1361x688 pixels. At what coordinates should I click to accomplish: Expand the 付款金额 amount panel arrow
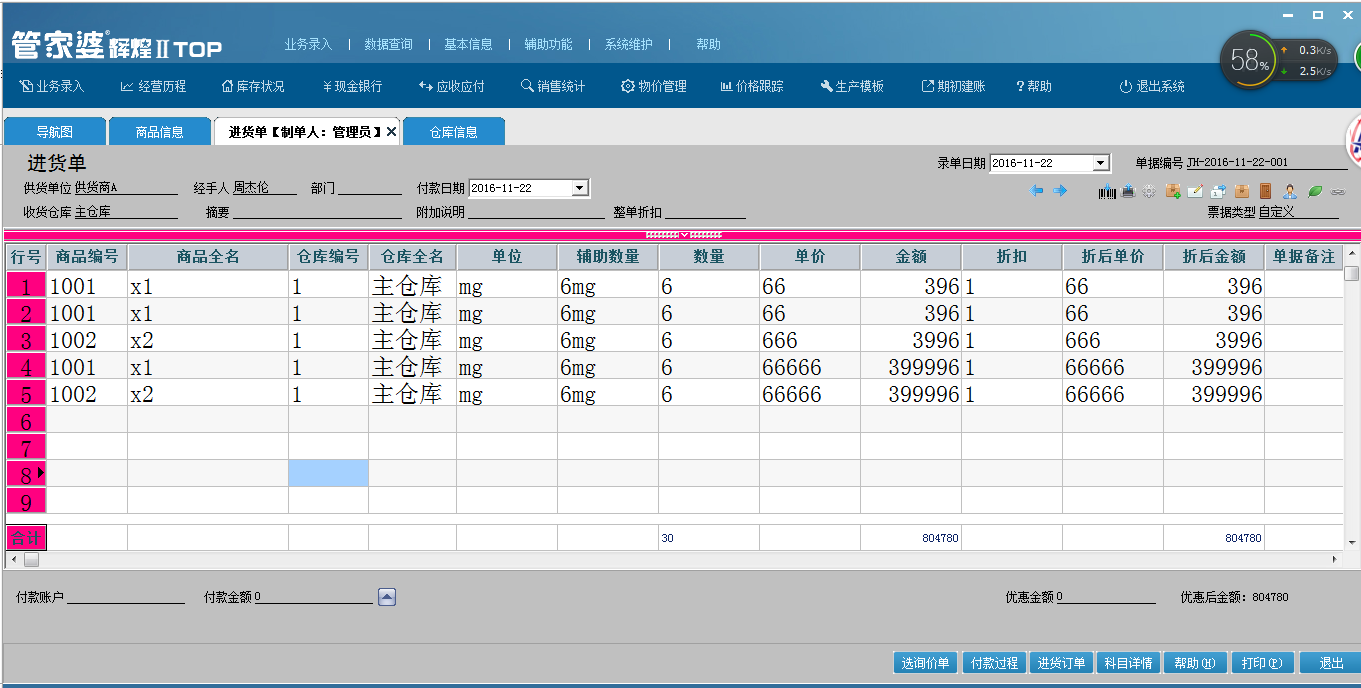[x=386, y=596]
